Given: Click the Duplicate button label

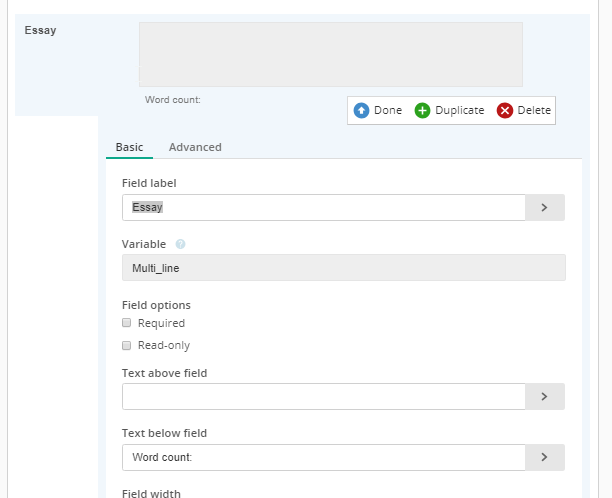Looking at the screenshot, I should point(459,110).
